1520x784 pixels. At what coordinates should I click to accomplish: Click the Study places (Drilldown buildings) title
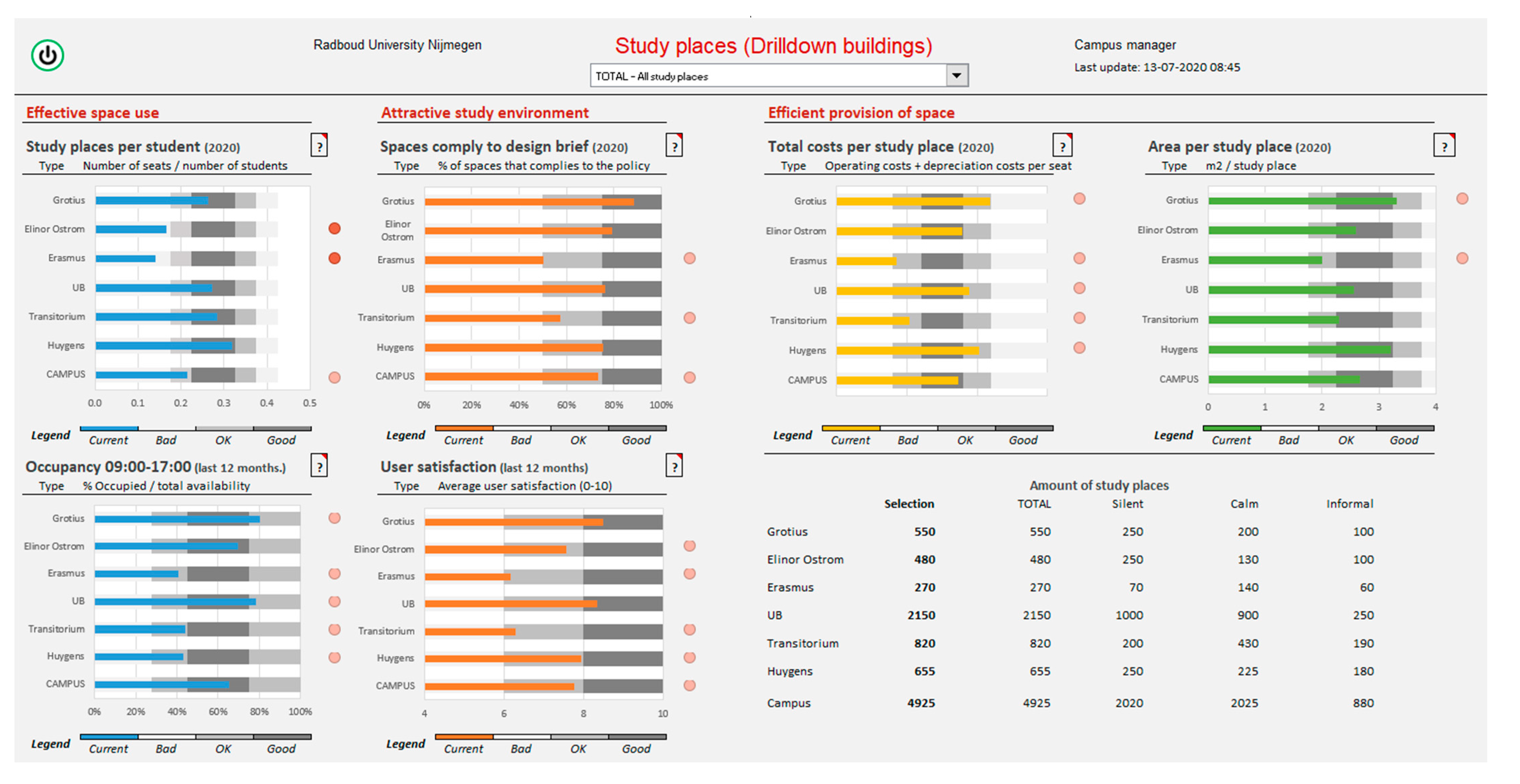[774, 46]
